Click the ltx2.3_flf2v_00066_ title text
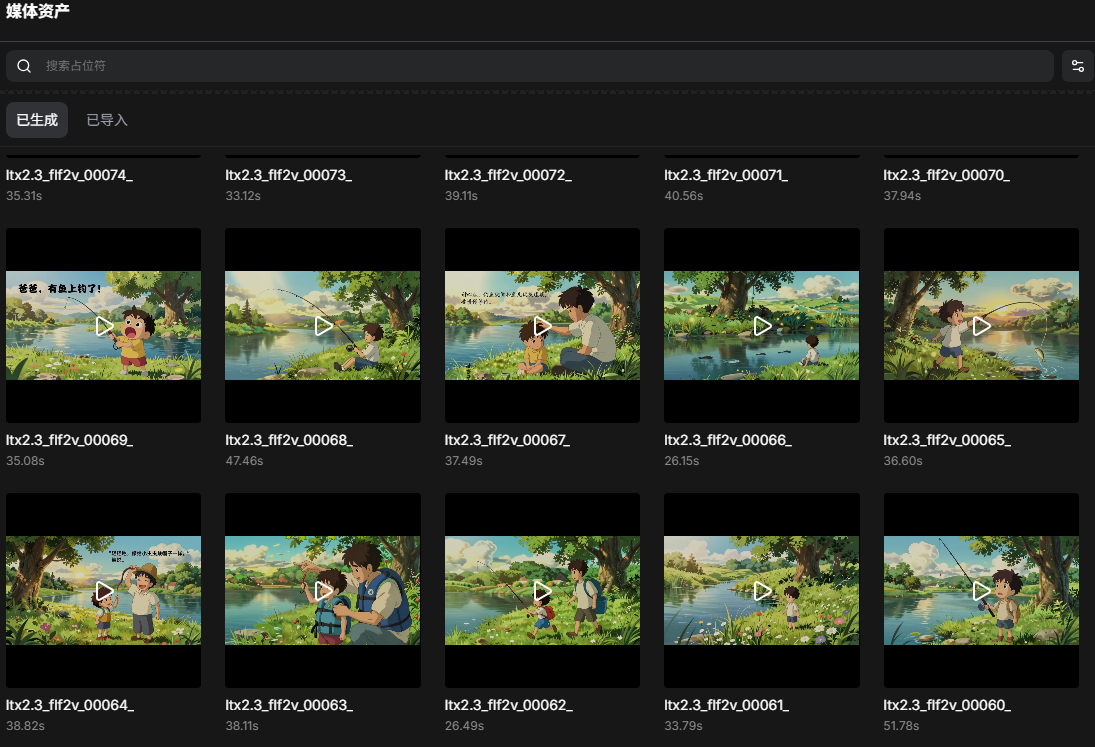This screenshot has width=1095, height=747. [728, 441]
